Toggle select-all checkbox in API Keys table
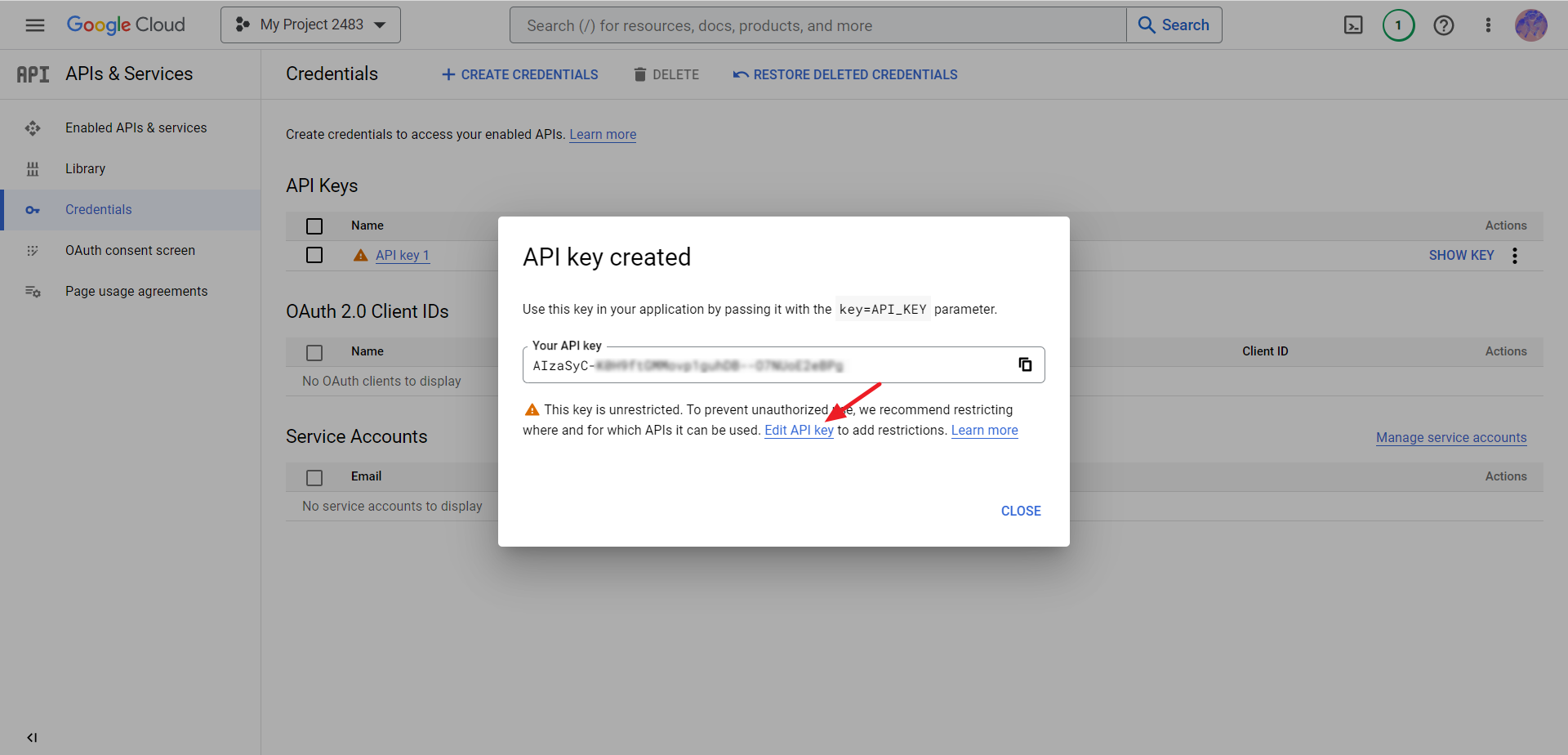 pyautogui.click(x=314, y=226)
